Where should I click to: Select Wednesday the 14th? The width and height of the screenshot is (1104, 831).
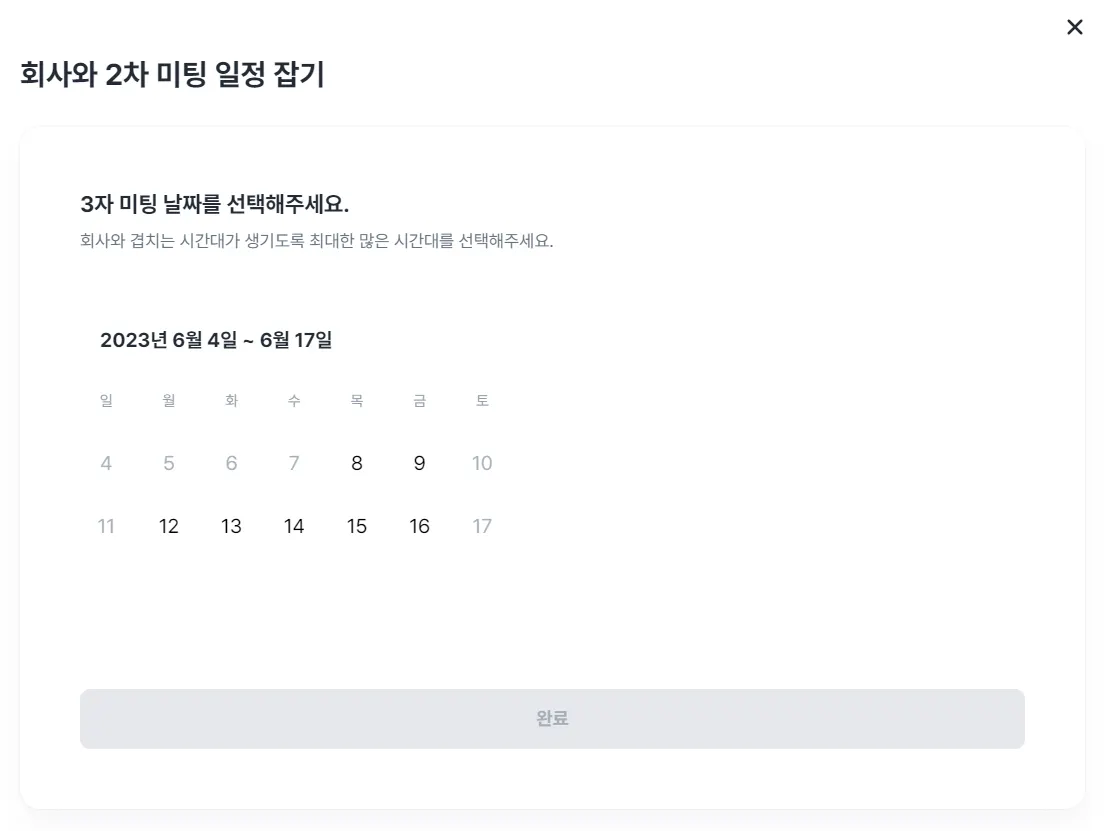tap(294, 527)
